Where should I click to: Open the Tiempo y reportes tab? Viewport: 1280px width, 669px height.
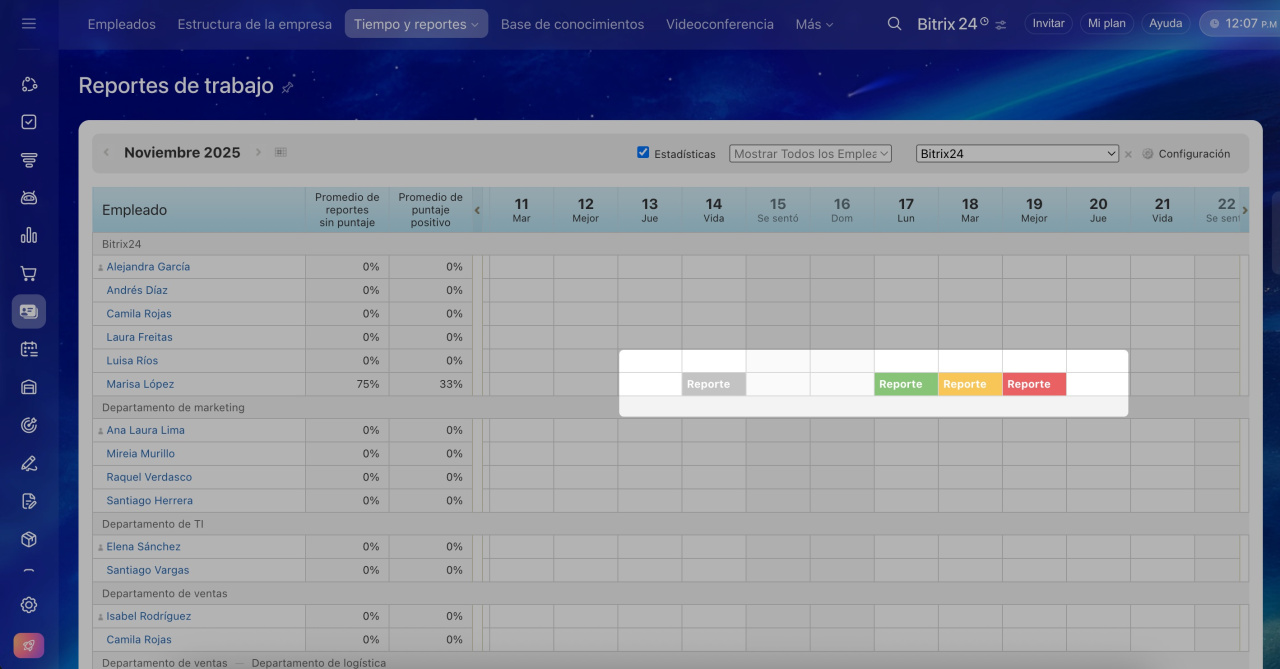pyautogui.click(x=416, y=24)
